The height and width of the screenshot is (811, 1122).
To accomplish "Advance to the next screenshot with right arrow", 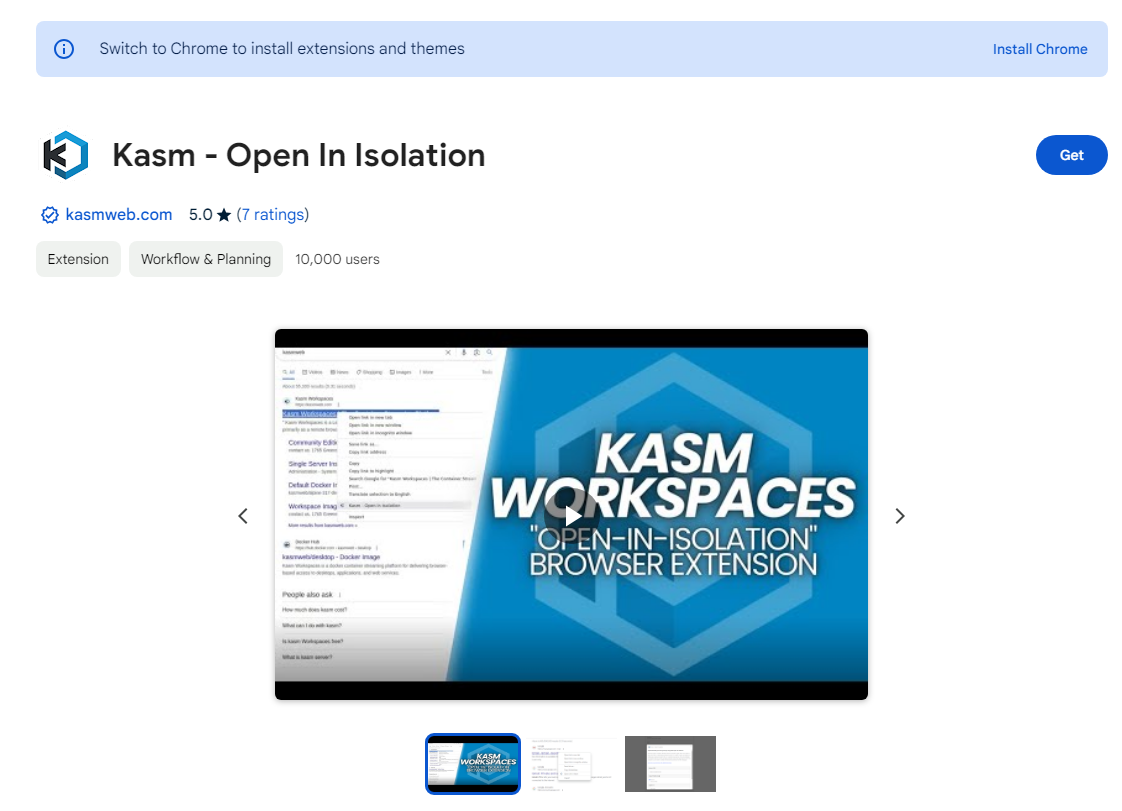I will [899, 516].
